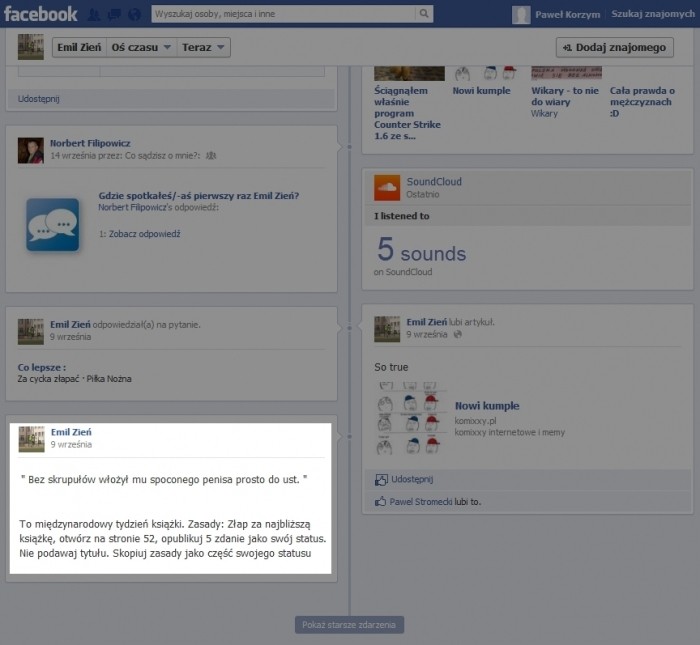Open 'Szukaj znajomych' in top navigation

(x=655, y=14)
